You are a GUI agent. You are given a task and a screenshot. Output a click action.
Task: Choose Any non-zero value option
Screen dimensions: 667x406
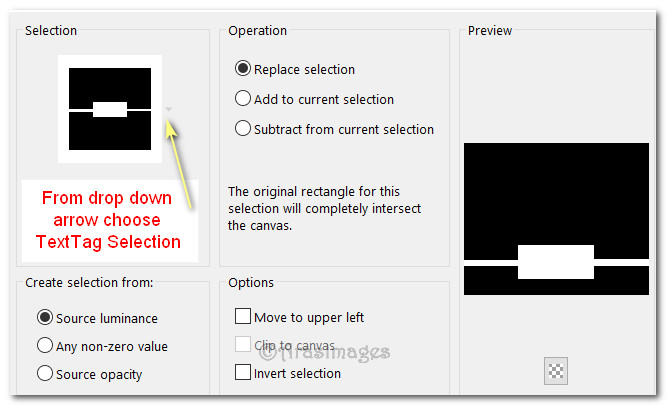(45, 346)
